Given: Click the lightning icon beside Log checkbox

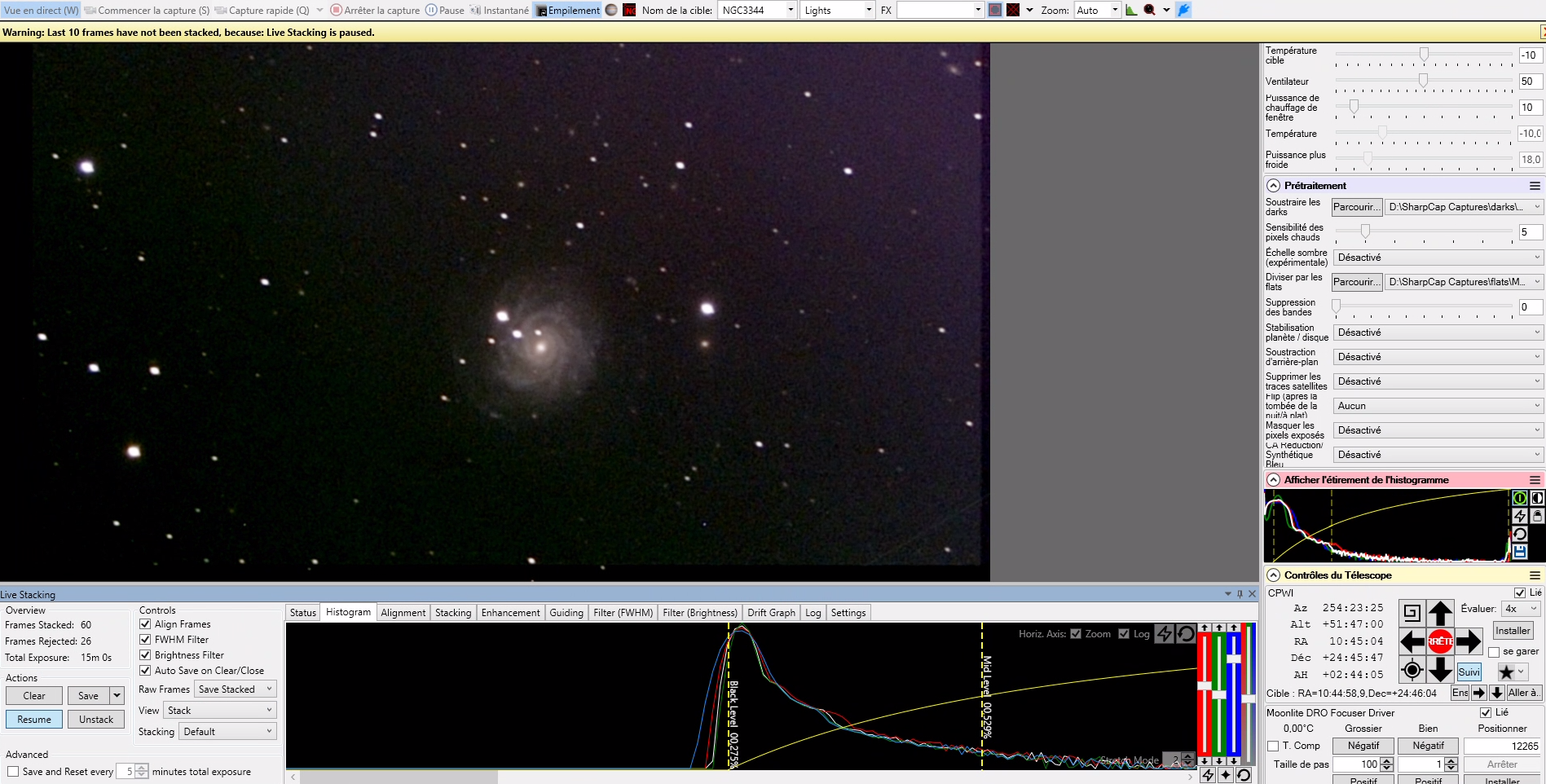Looking at the screenshot, I should pos(1165,633).
